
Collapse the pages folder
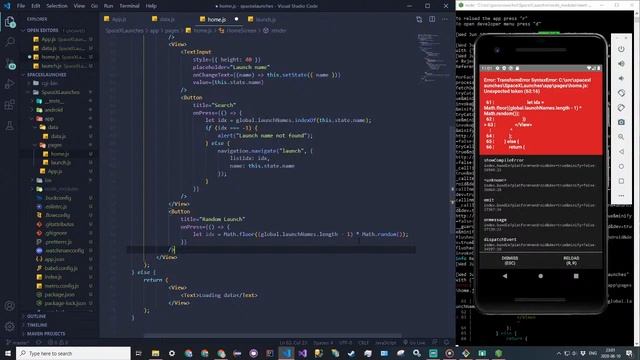tap(54, 145)
